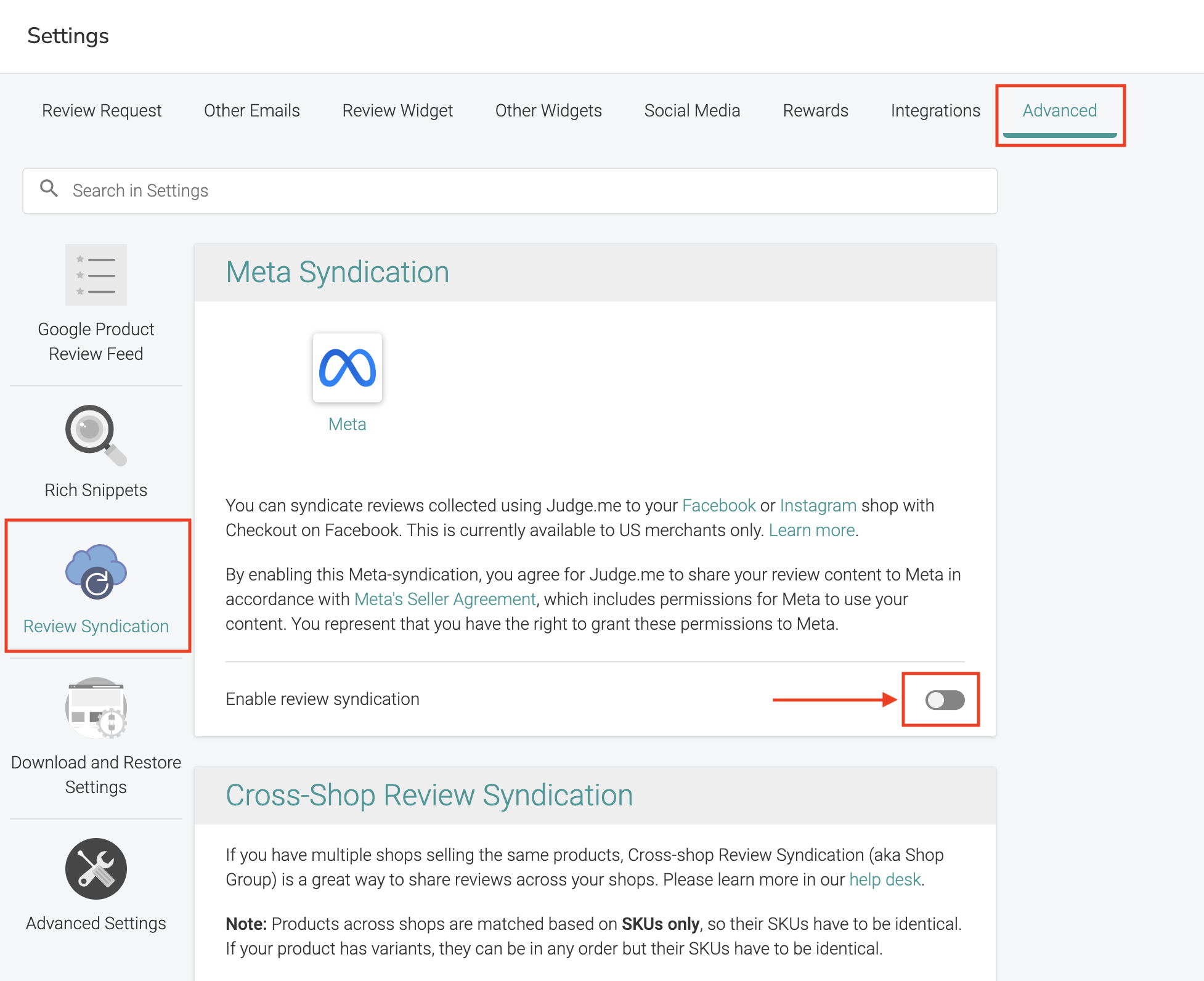Open Download and Restore Settings icon

(96, 707)
